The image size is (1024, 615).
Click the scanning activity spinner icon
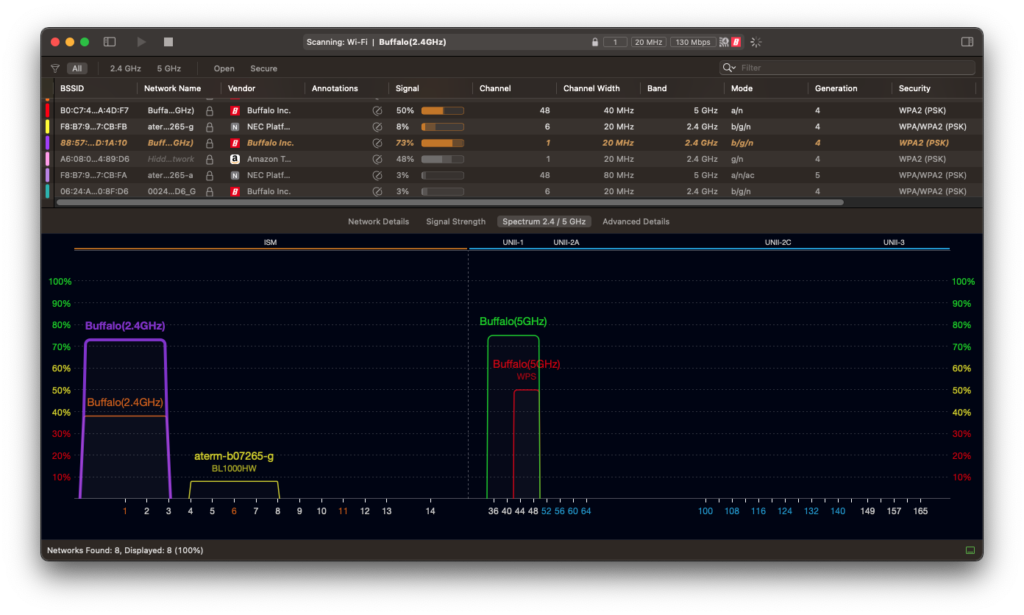pyautogui.click(x=756, y=42)
